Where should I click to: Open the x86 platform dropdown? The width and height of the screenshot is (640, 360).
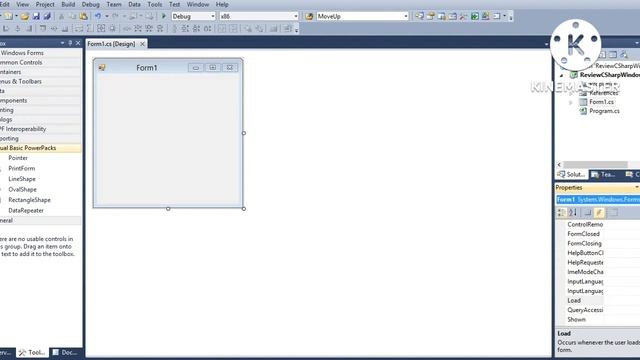click(296, 16)
